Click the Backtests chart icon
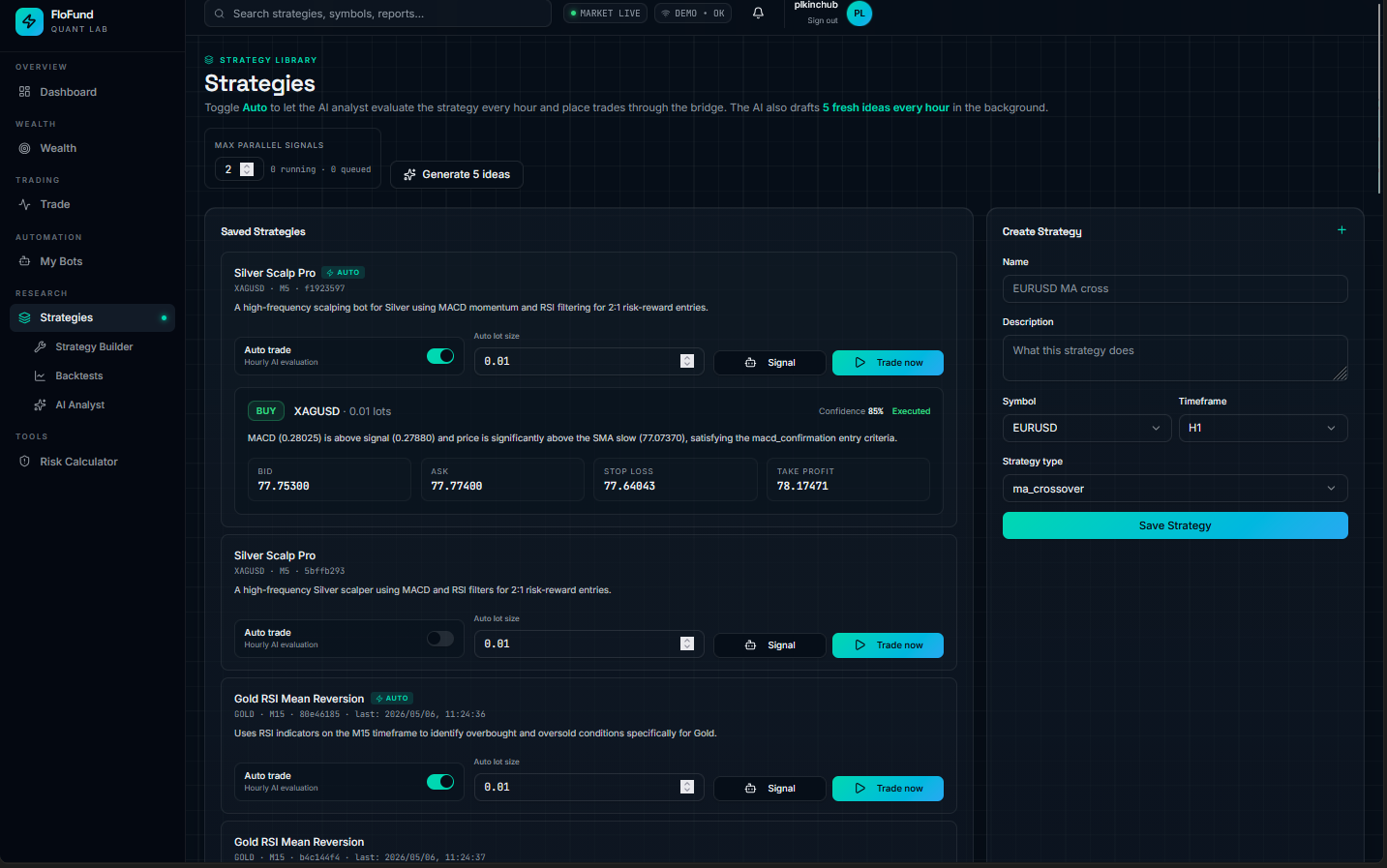1387x868 pixels. [x=41, y=375]
